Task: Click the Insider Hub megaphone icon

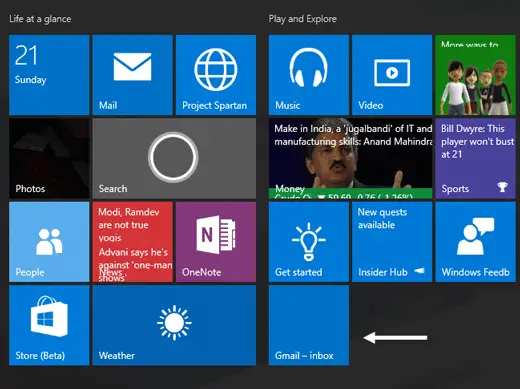Action: pos(419,271)
